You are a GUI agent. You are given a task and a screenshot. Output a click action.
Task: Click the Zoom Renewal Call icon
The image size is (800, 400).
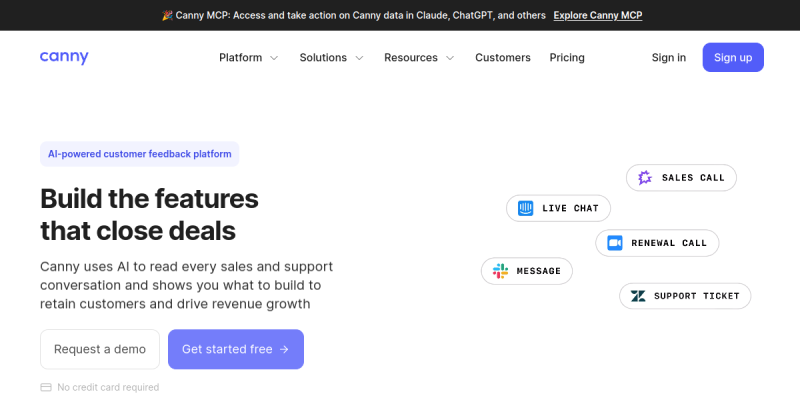615,243
